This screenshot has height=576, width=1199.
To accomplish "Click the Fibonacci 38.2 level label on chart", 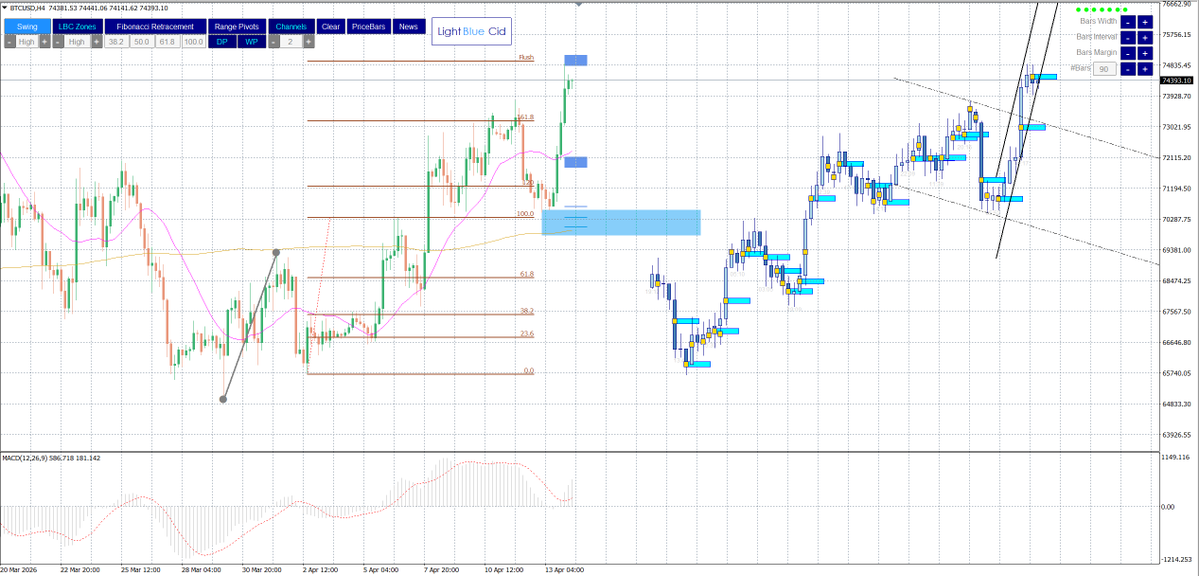I will (x=526, y=311).
